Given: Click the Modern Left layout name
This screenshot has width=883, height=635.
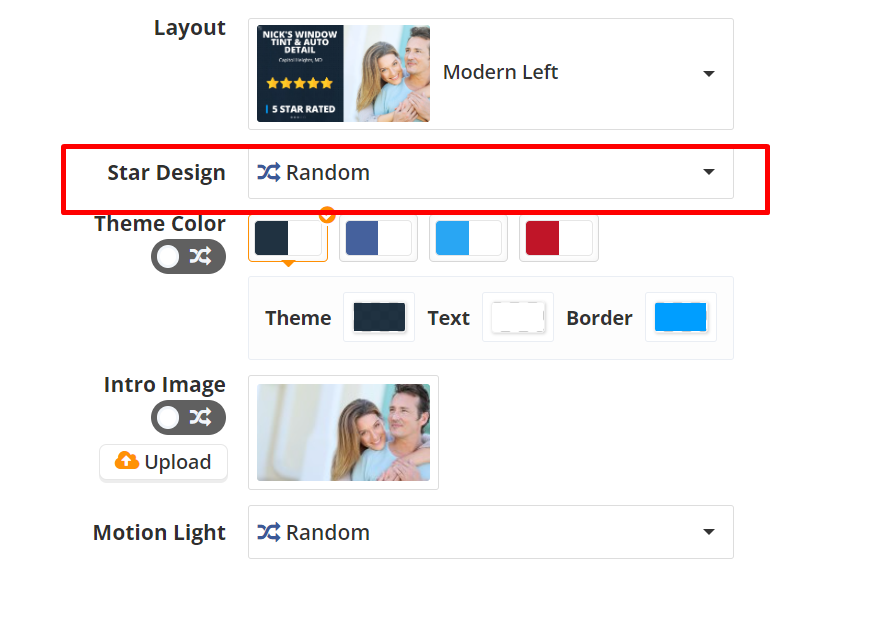Looking at the screenshot, I should [500, 73].
